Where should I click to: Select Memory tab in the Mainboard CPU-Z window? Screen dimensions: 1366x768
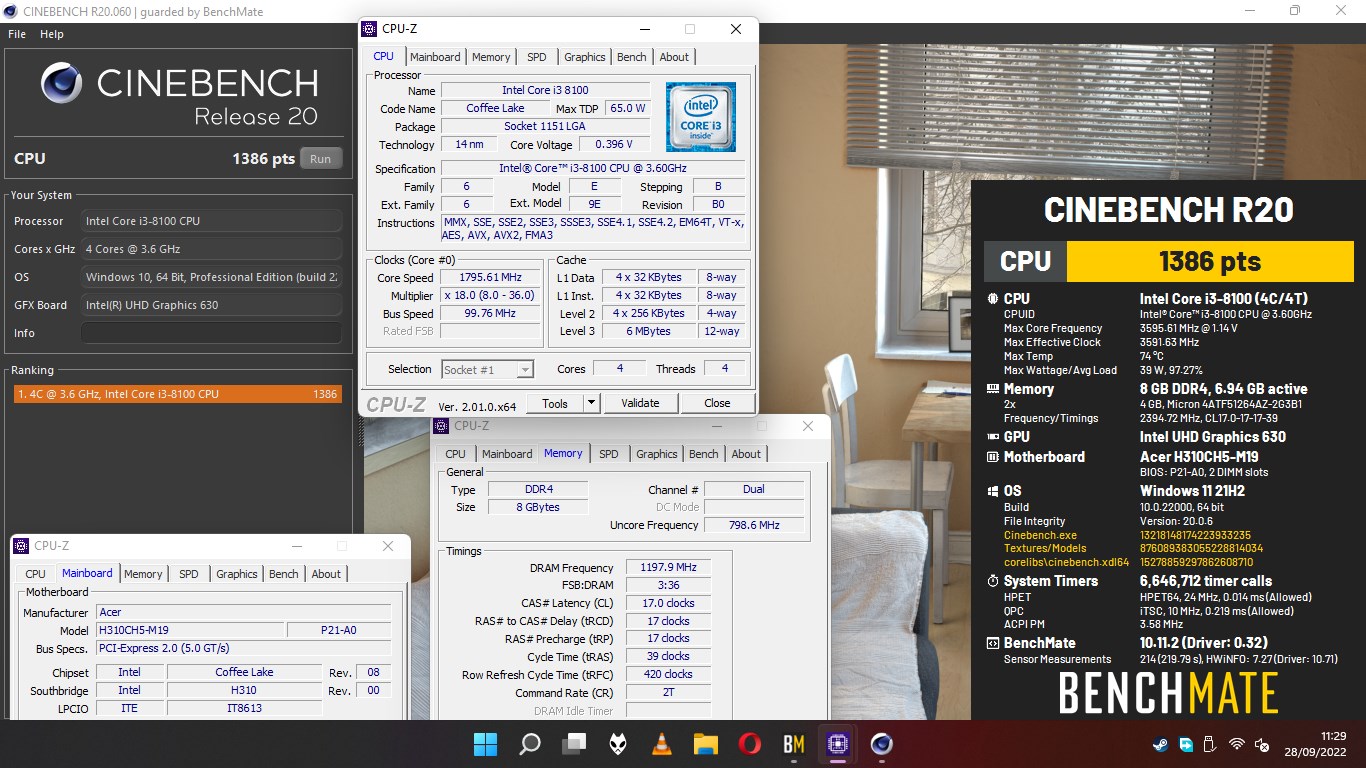coord(143,574)
